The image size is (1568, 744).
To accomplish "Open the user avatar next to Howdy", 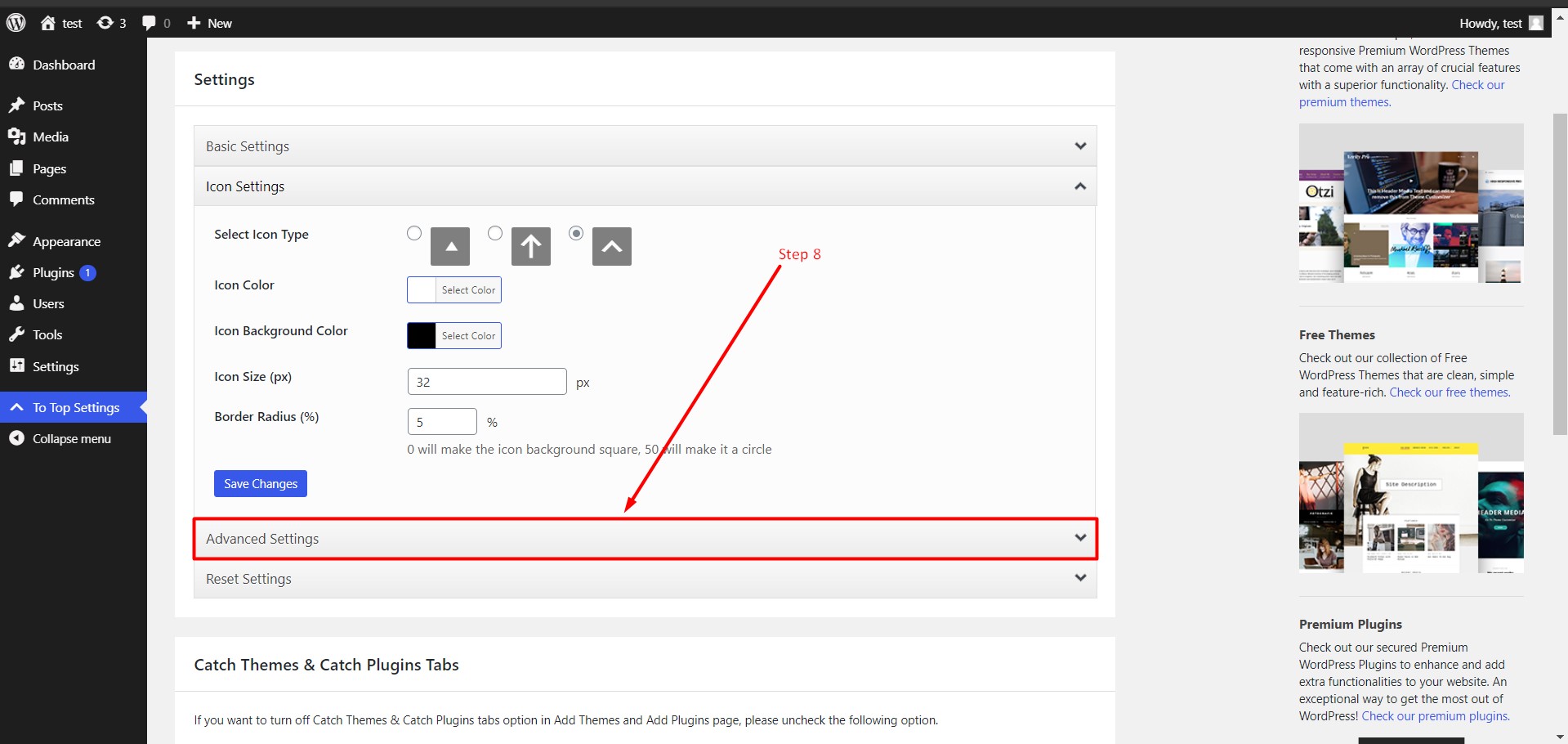I will pos(1536,23).
